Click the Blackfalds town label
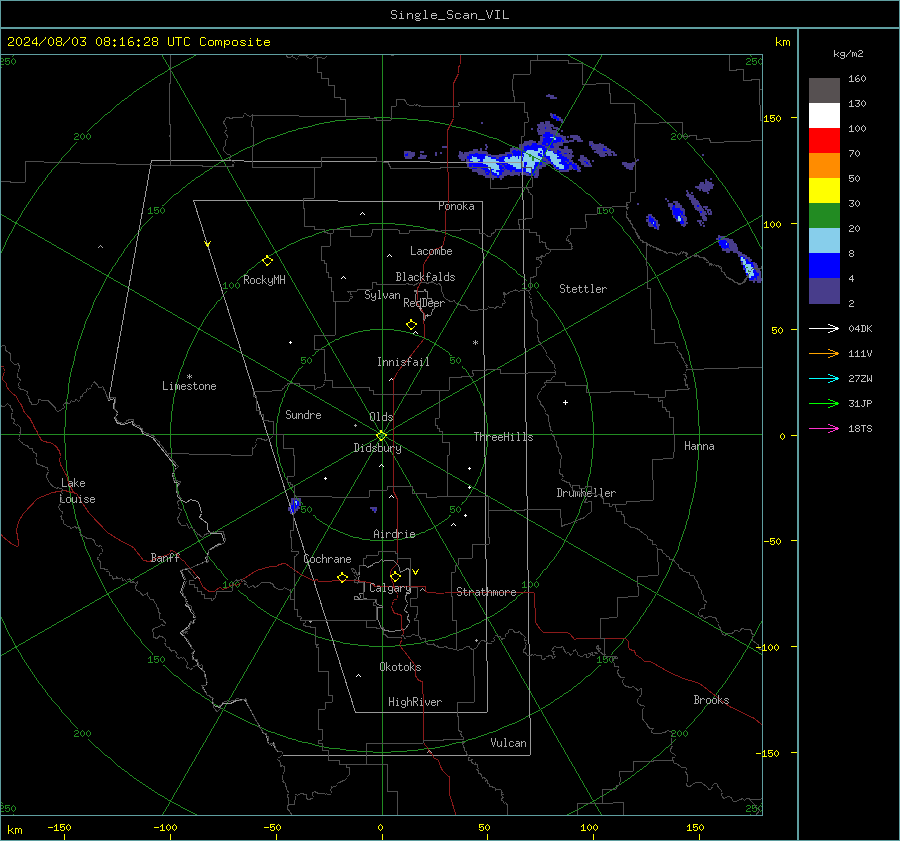 coord(425,277)
